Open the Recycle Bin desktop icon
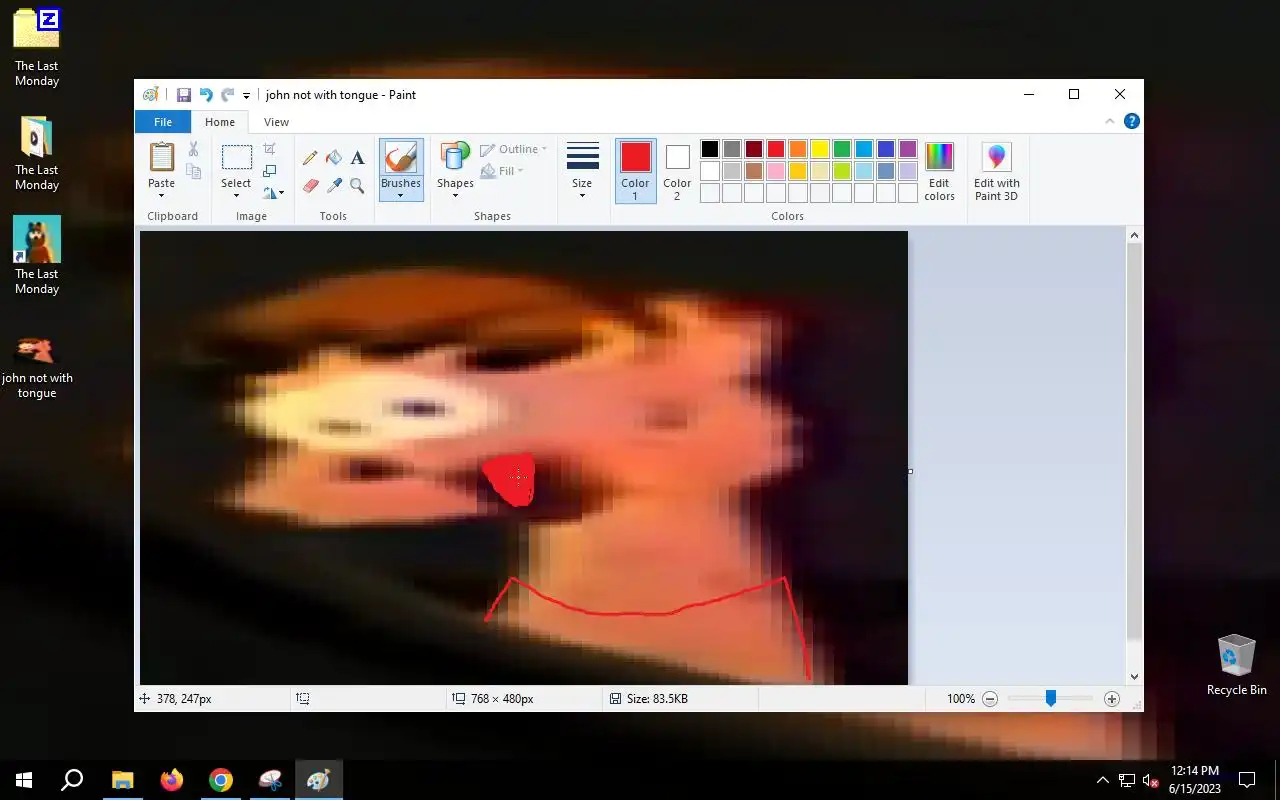Screen dimensions: 1280x800 1236,664
